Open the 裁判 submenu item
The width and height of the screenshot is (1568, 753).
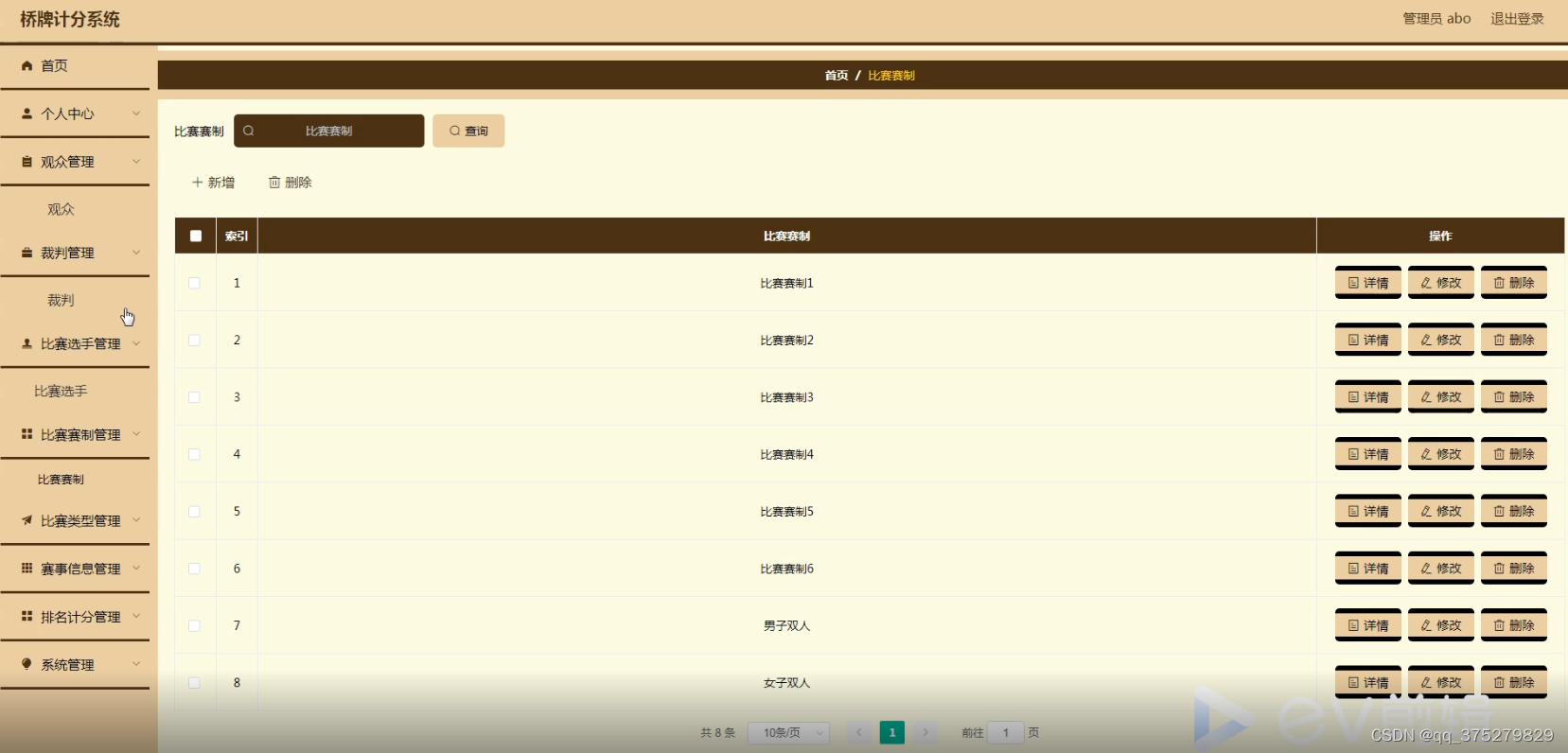coord(61,300)
